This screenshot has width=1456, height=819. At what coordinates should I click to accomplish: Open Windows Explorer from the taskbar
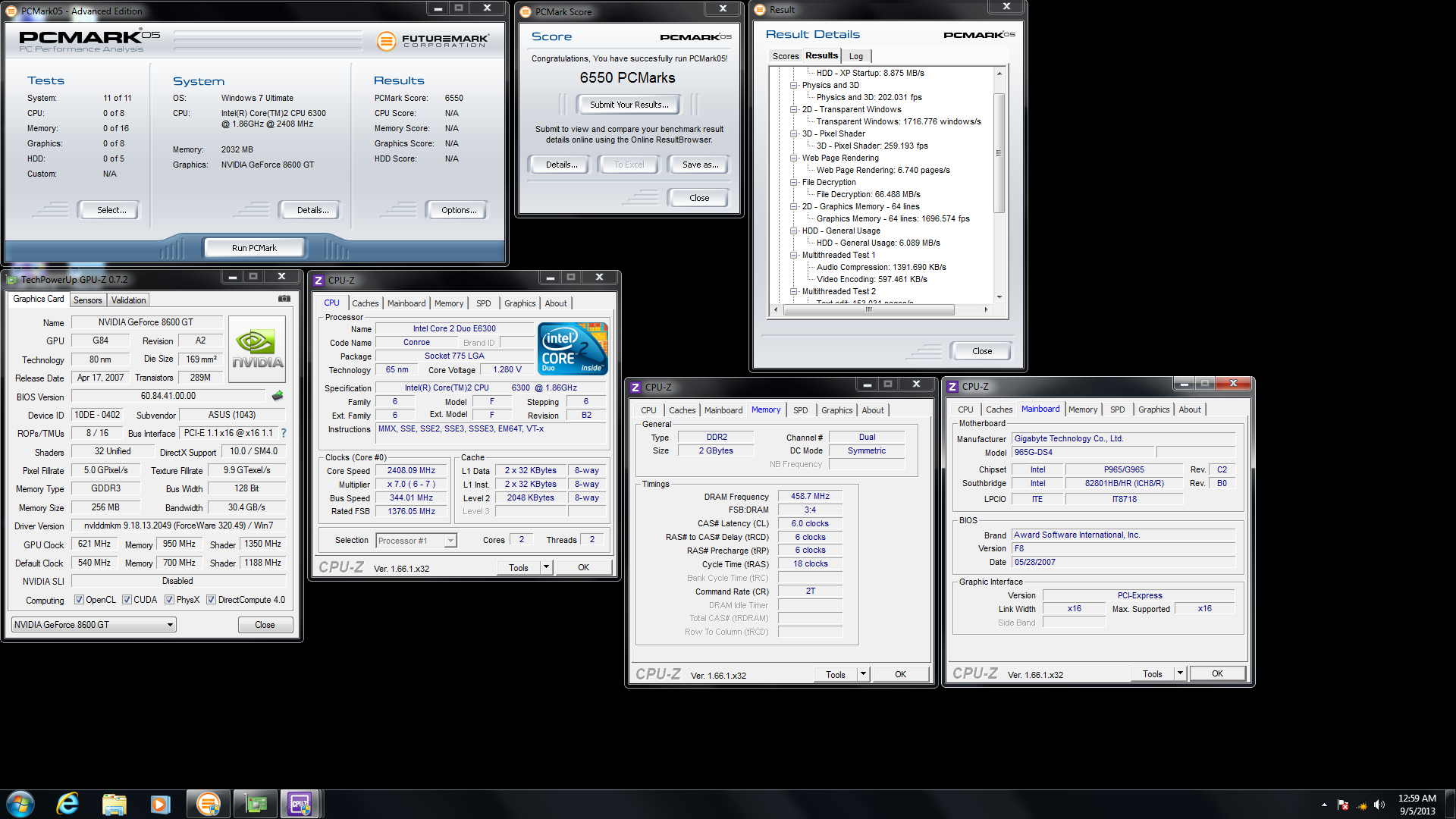pos(115,804)
